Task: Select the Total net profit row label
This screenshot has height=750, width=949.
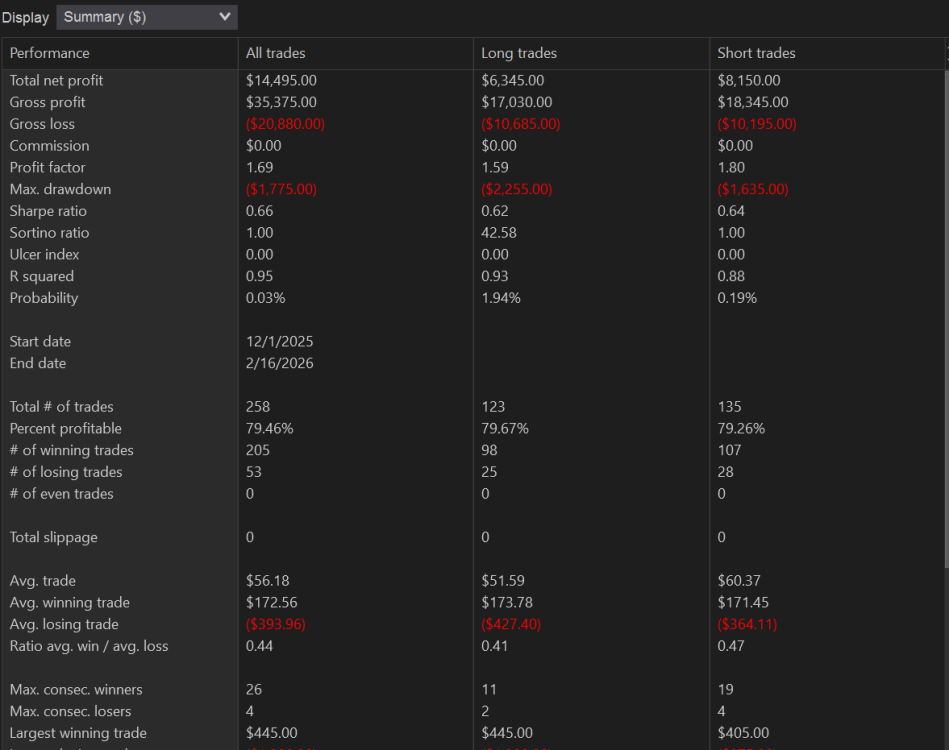Action: pos(56,80)
